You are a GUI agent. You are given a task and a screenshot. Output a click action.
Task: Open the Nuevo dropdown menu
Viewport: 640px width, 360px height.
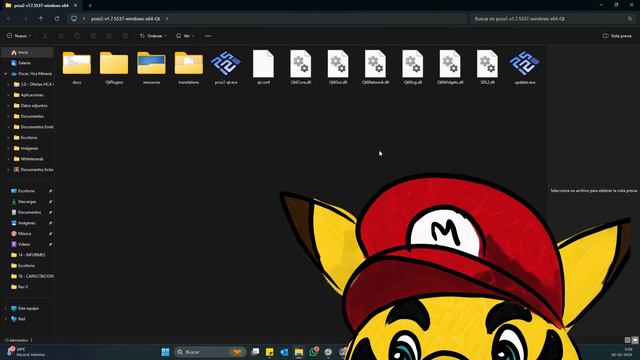coord(19,36)
